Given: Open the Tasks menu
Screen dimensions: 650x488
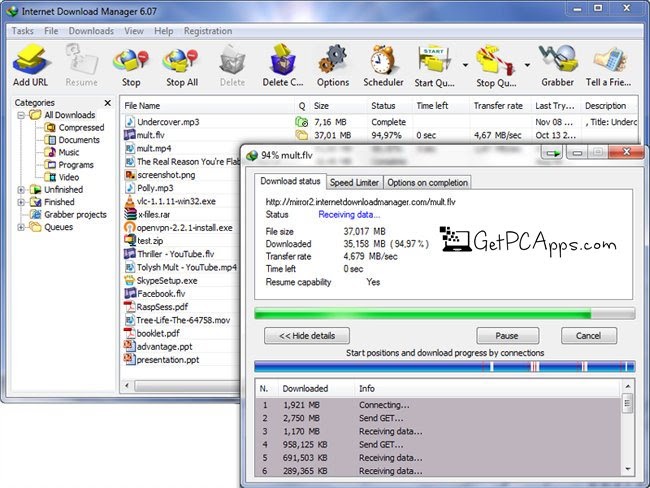Looking at the screenshot, I should click(22, 31).
